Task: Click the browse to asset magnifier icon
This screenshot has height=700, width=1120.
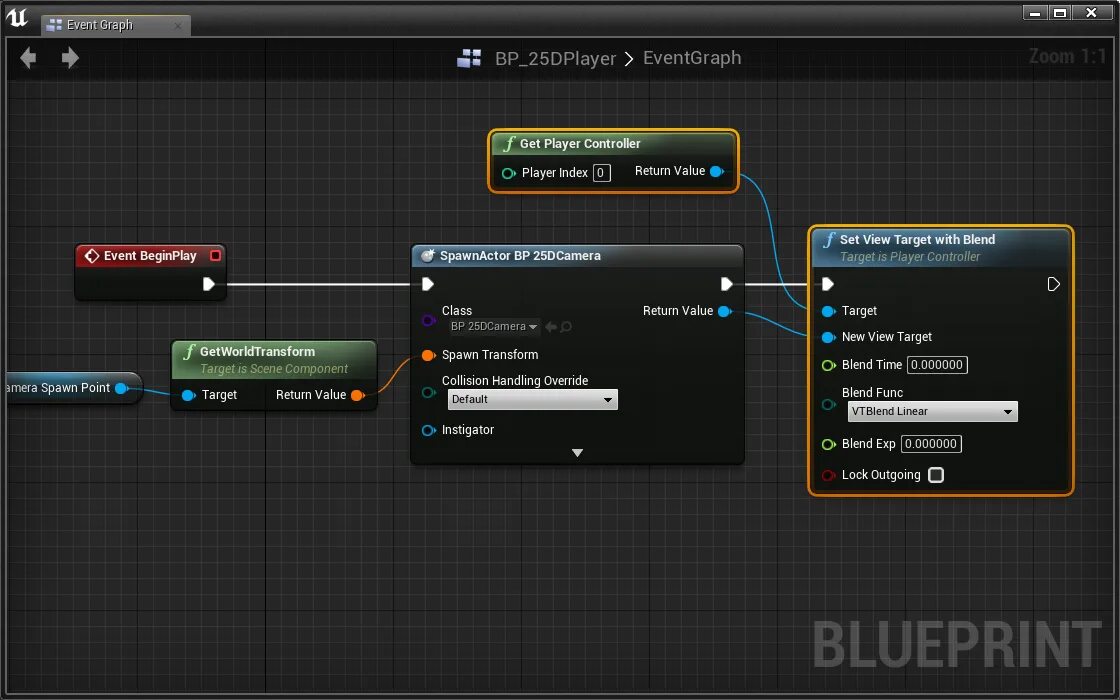Action: (566, 326)
